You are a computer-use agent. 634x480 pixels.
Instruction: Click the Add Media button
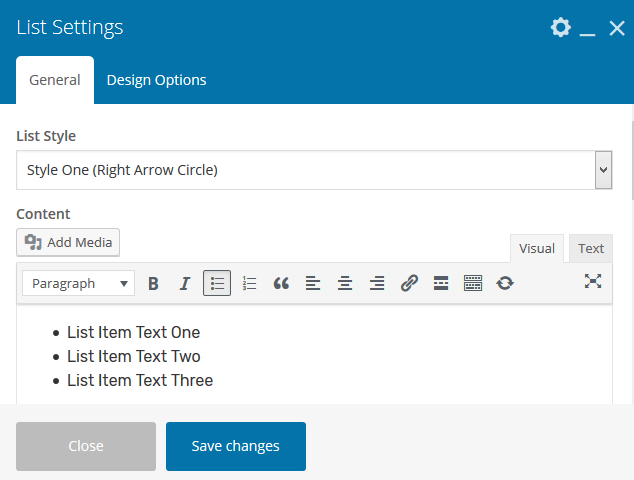coord(68,242)
